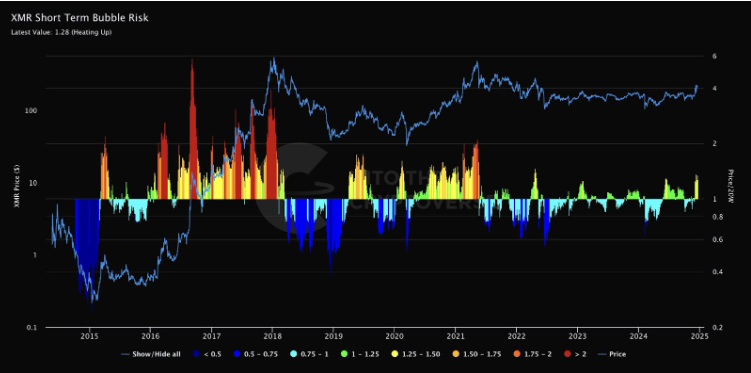
Task: Toggle the Show/Hide all legend item
Action: click(x=150, y=354)
